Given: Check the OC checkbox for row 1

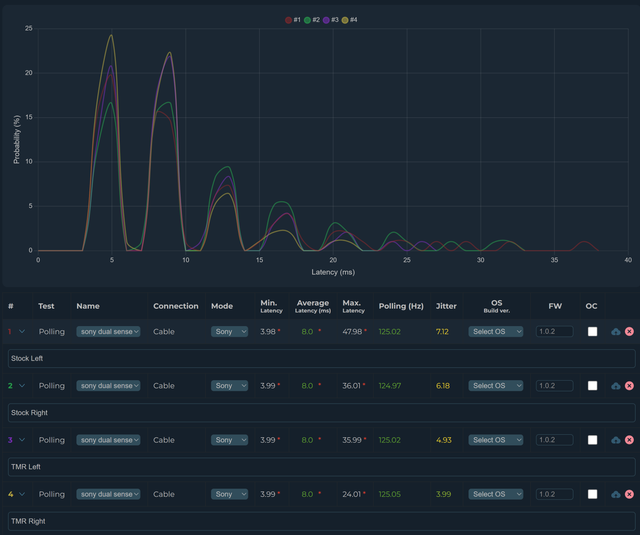Looking at the screenshot, I should (592, 332).
